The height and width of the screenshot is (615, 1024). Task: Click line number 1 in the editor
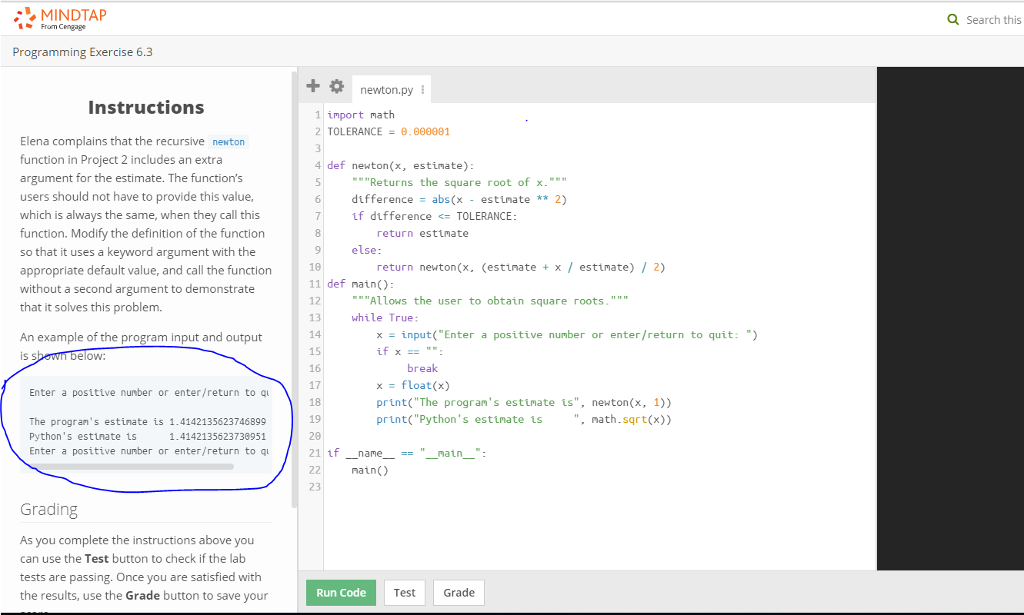pyautogui.click(x=316, y=114)
